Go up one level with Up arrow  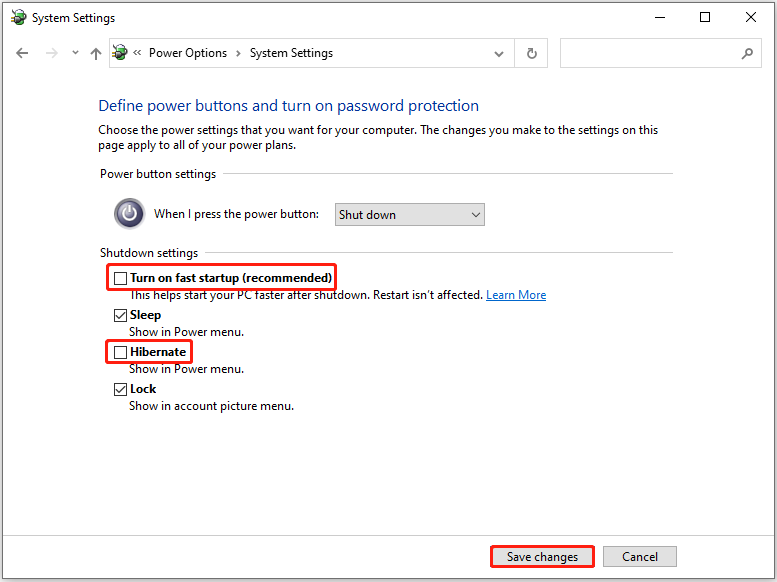pyautogui.click(x=96, y=54)
